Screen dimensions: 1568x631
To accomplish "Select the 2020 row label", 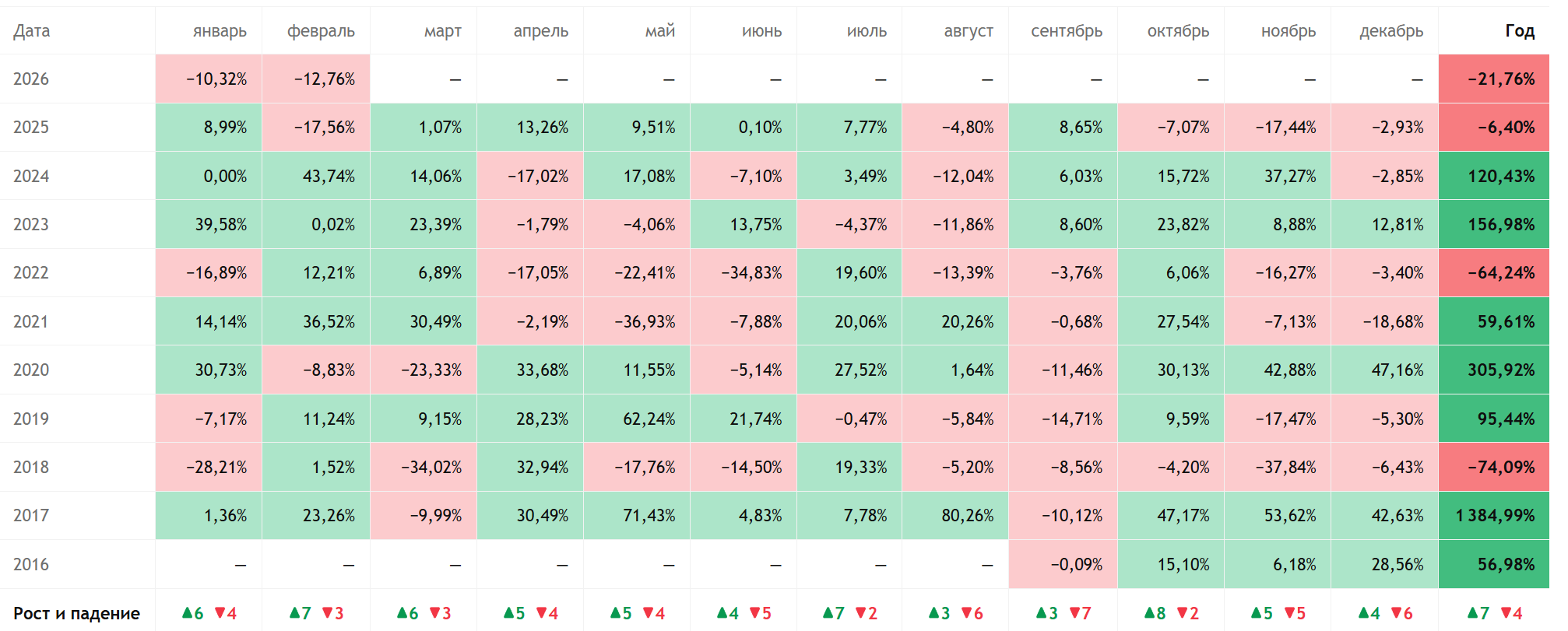I will pos(31,370).
